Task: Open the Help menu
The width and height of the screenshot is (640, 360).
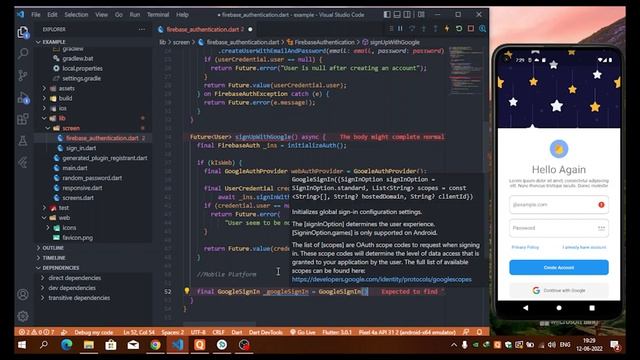Action: point(182,15)
